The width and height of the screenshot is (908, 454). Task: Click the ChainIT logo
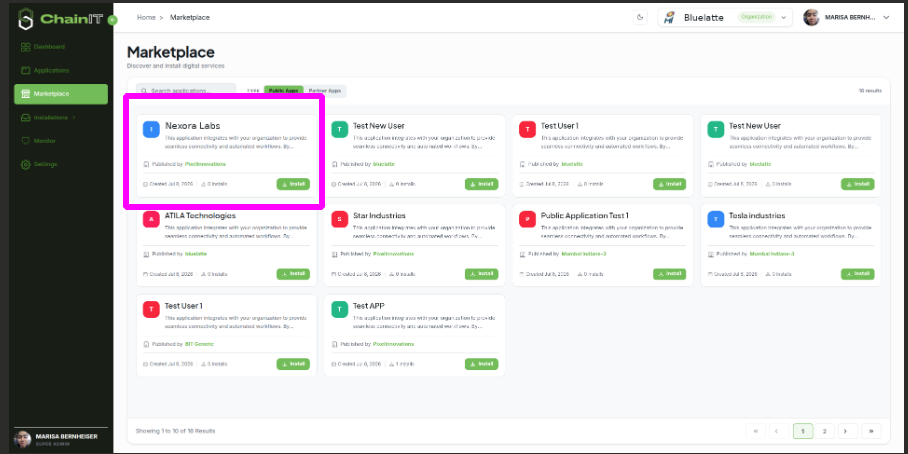coord(60,19)
